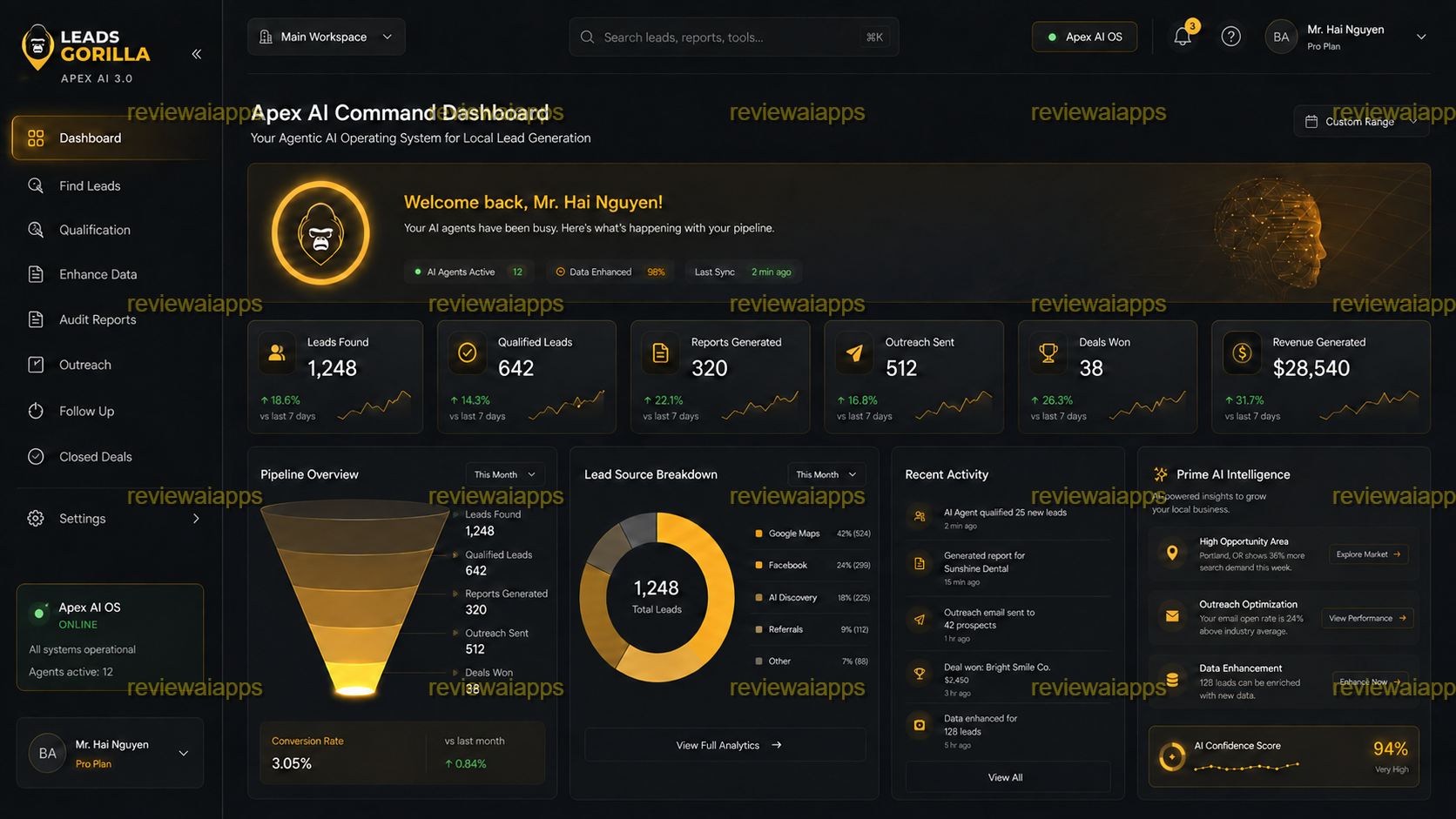1456x819 pixels.
Task: Click the Explore Market button
Action: pos(1368,554)
